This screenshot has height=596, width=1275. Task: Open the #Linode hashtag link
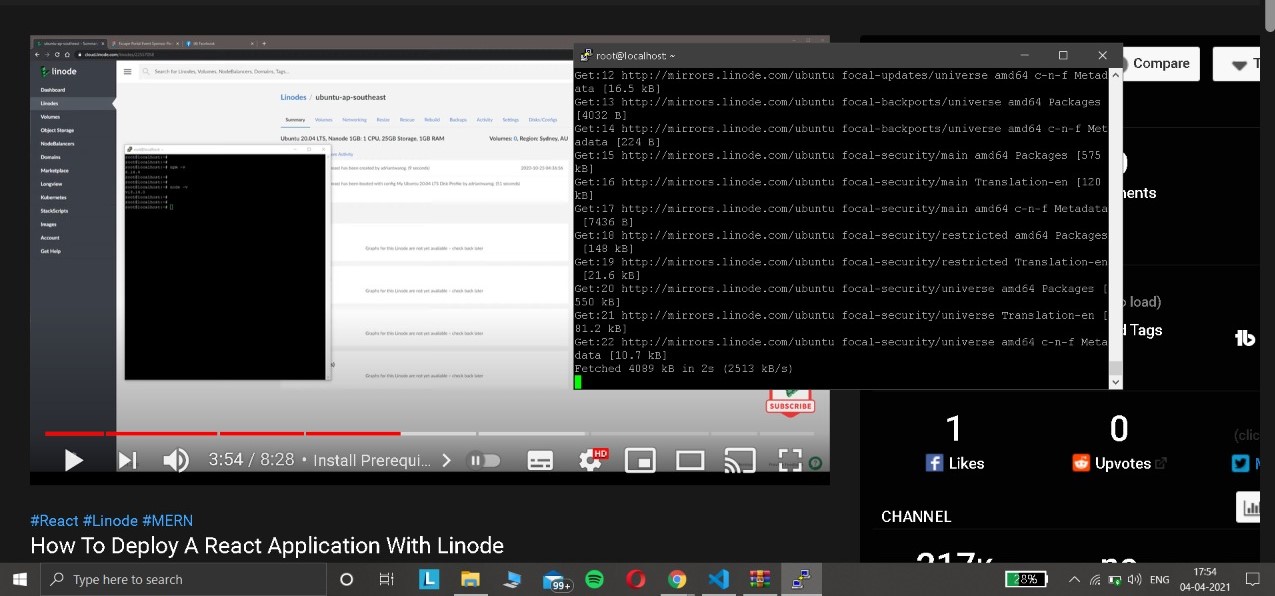111,521
